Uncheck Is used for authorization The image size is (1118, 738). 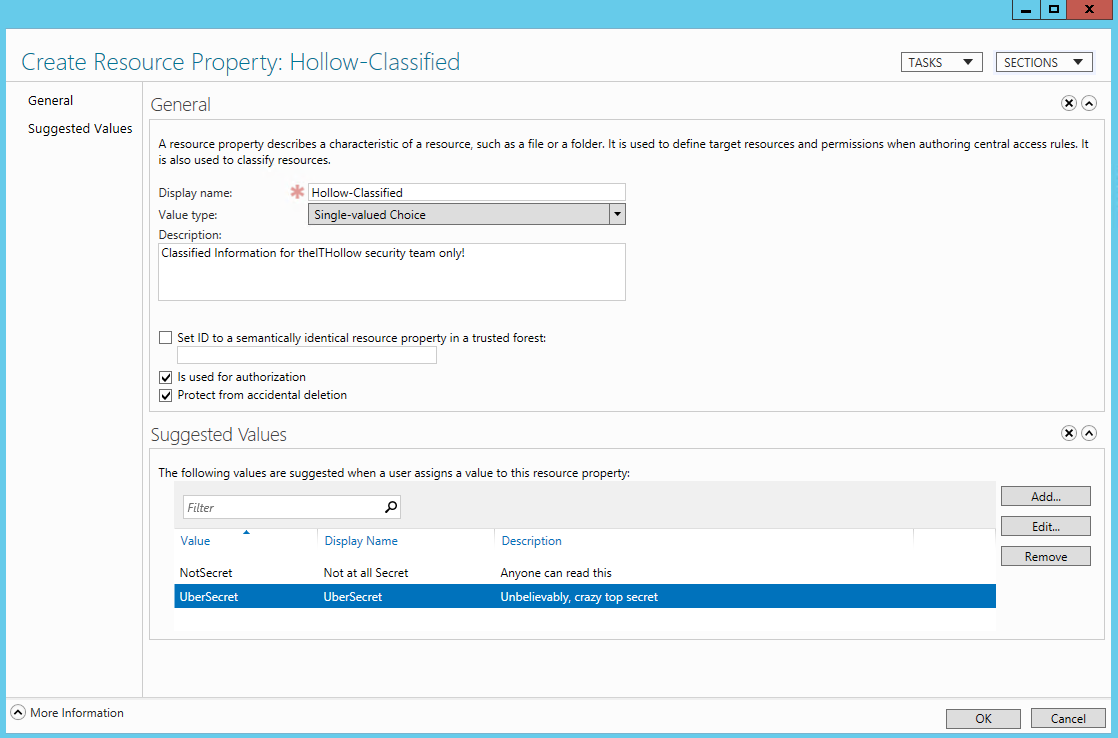coord(166,377)
